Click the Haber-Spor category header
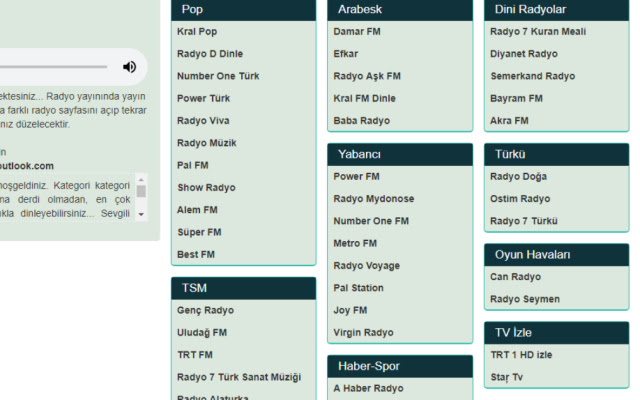This screenshot has height=400, width=640. [400, 366]
